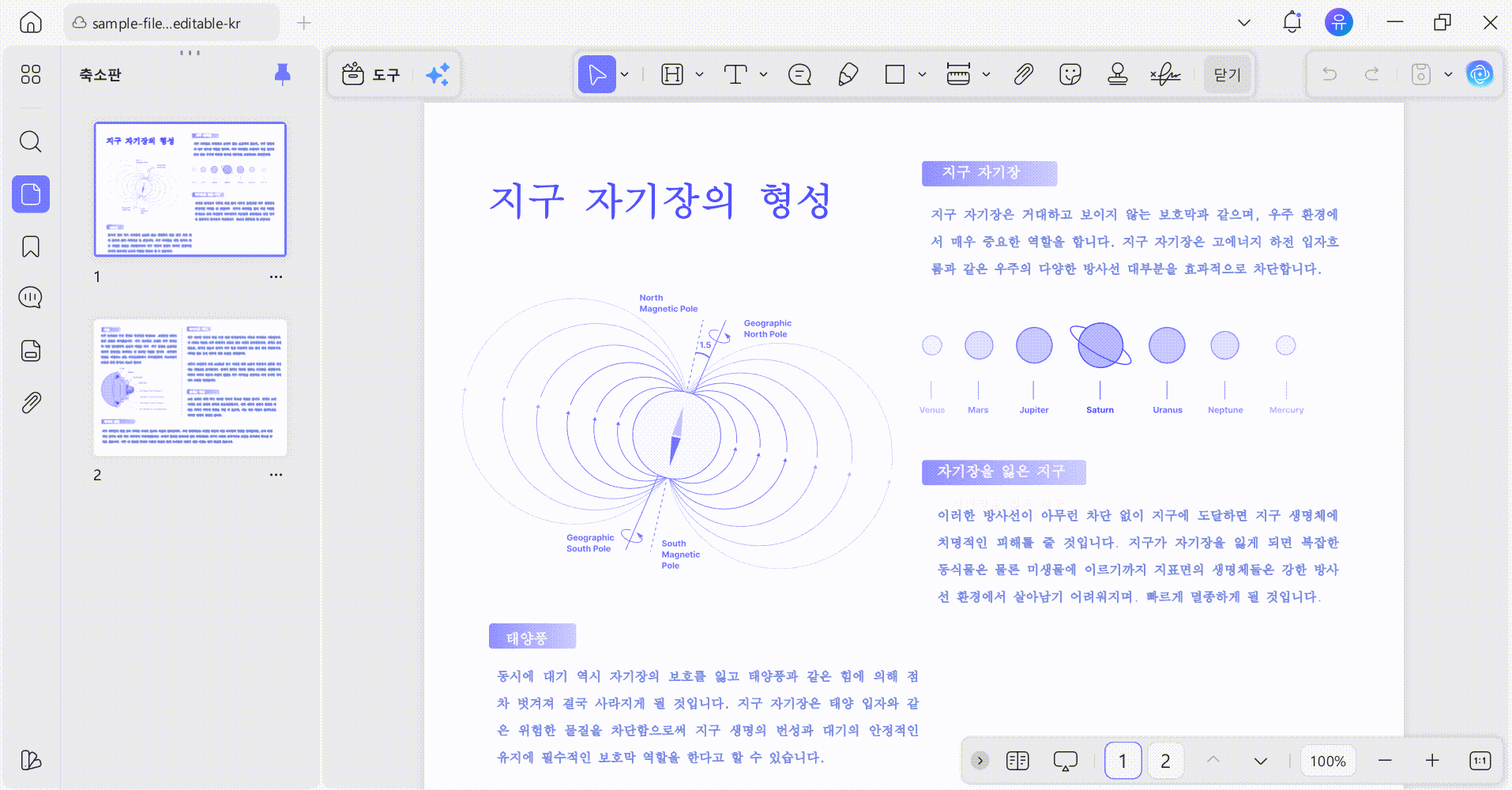Launch the AI sparkle assistant

pos(438,74)
